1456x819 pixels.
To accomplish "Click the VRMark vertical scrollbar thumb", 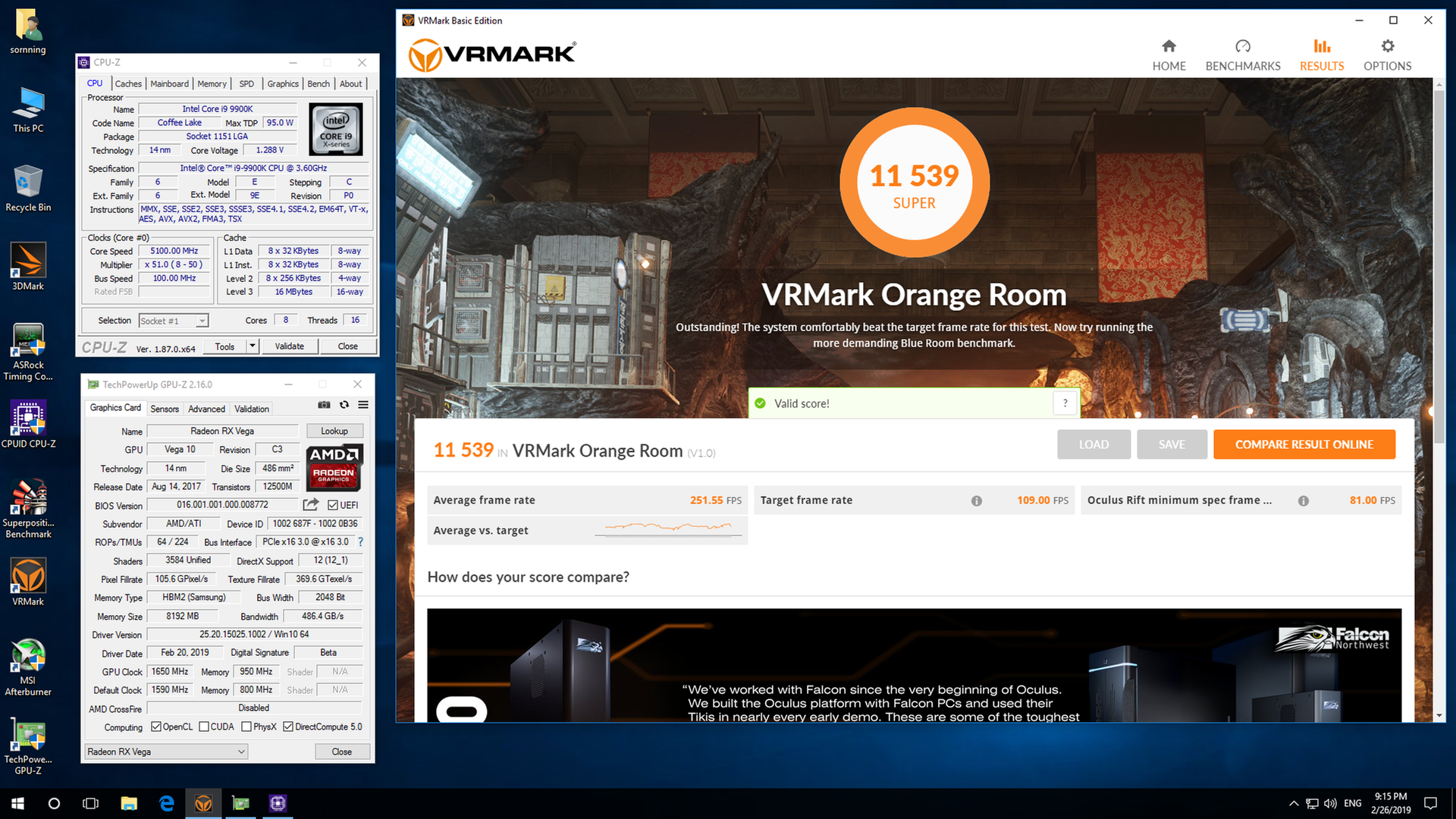I will click(x=1438, y=265).
